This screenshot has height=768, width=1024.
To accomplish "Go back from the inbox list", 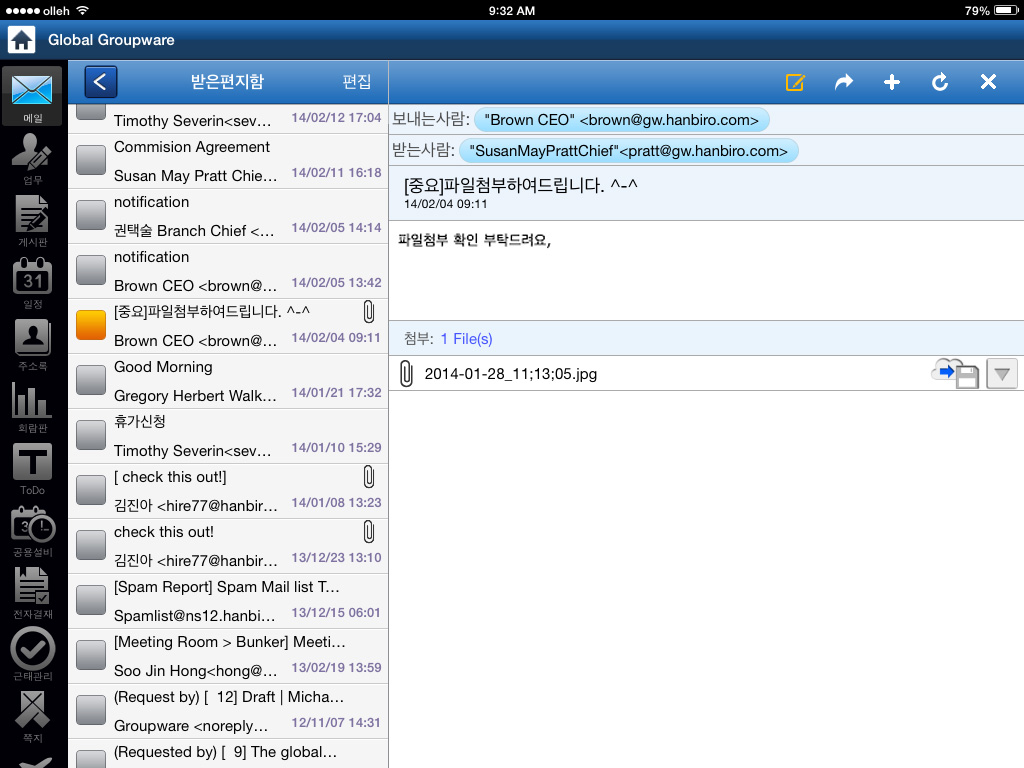I will point(101,82).
